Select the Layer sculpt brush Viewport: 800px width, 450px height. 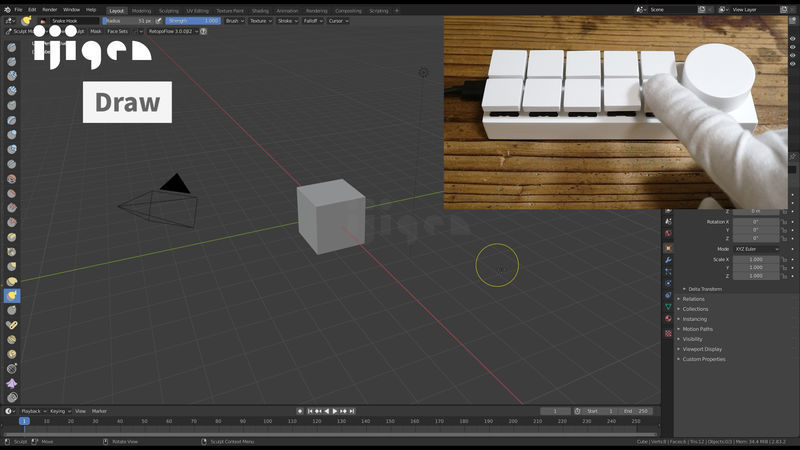coord(12,120)
